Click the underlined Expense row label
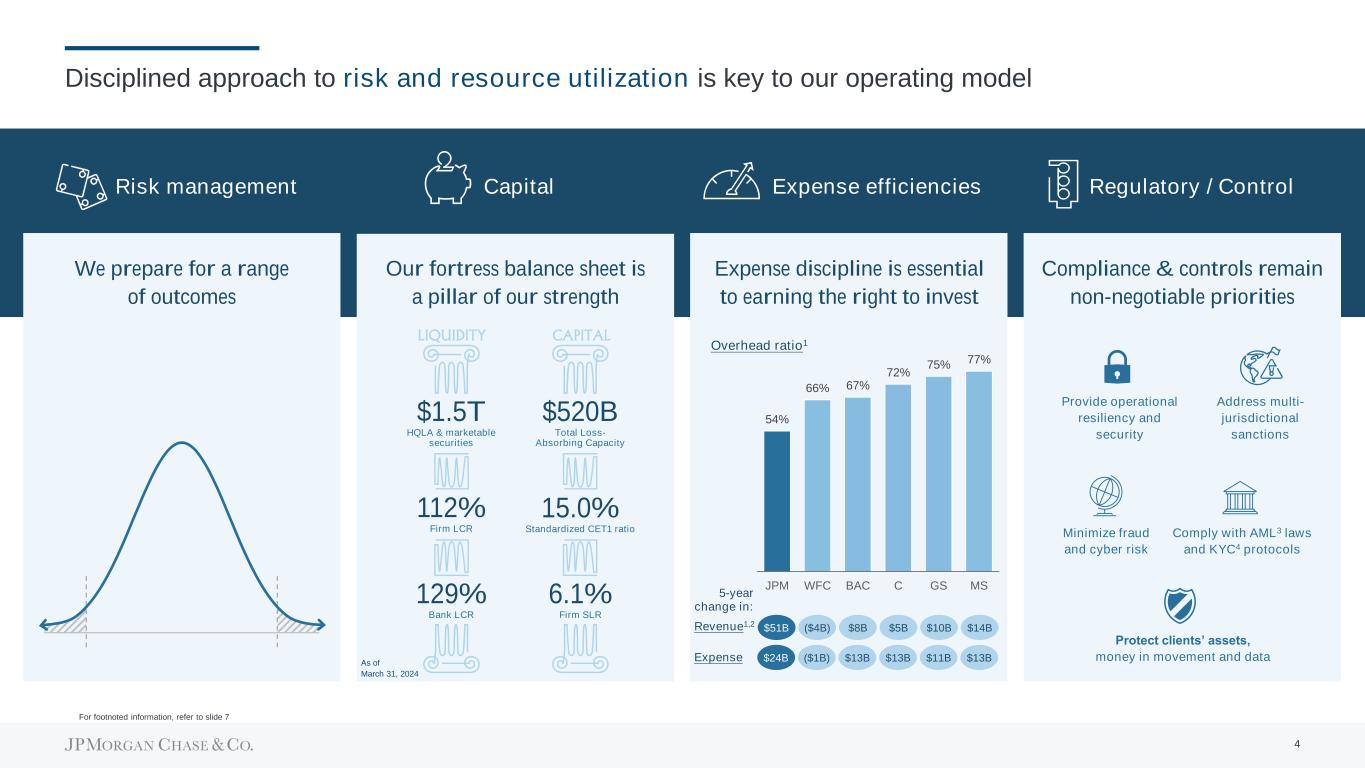 pyautogui.click(x=719, y=657)
